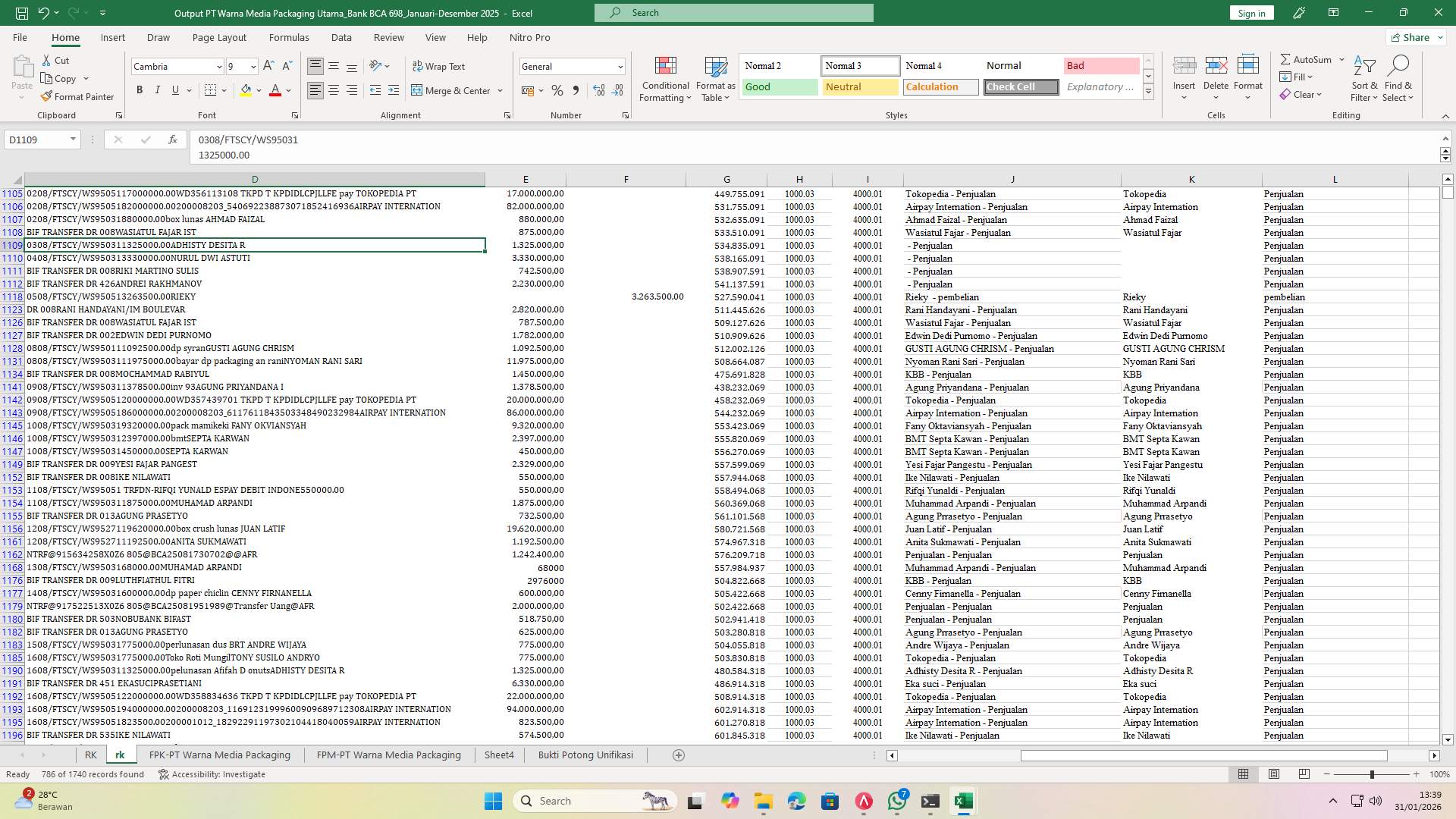The height and width of the screenshot is (819, 1456).
Task: Select the Insert Cells icon
Action: (1184, 72)
